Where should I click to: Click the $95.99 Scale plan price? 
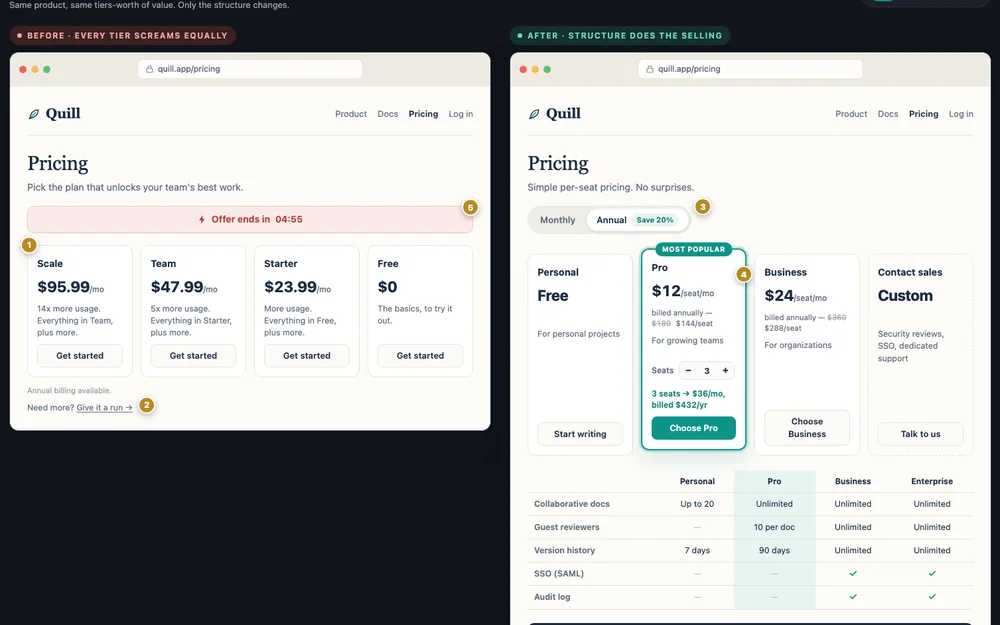[x=63, y=287]
